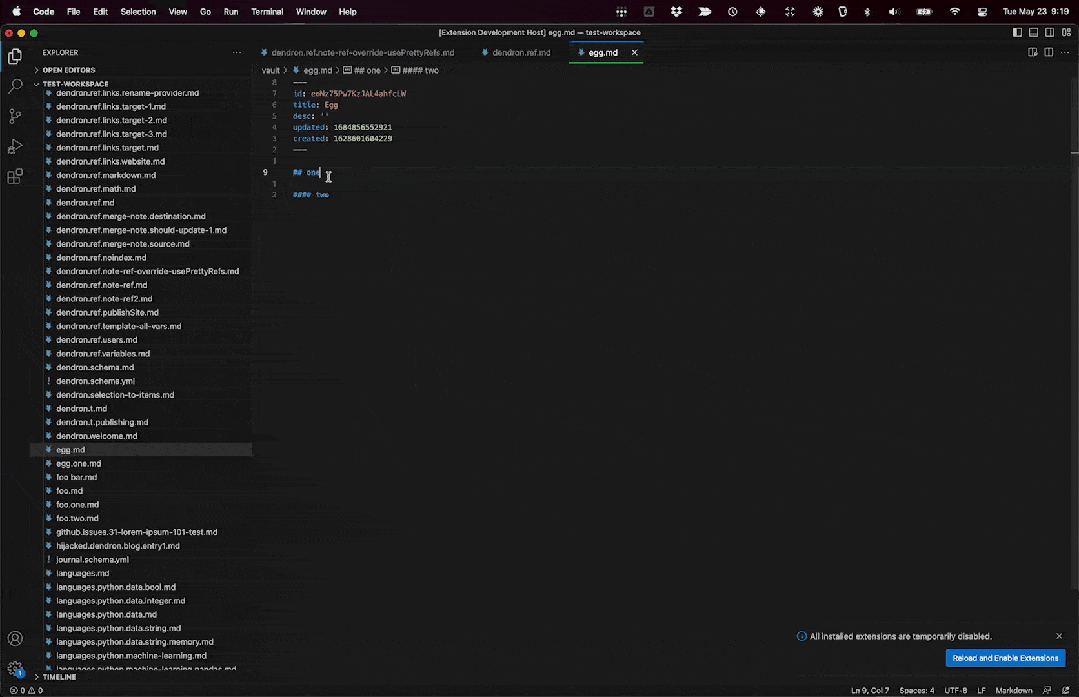1079x697 pixels.
Task: Toggle the Primary Side Bar visibility
Action: [x=1018, y=33]
